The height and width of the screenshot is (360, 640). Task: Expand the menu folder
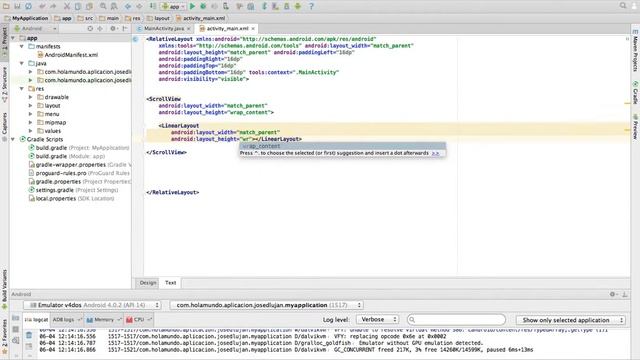pyautogui.click(x=31, y=114)
